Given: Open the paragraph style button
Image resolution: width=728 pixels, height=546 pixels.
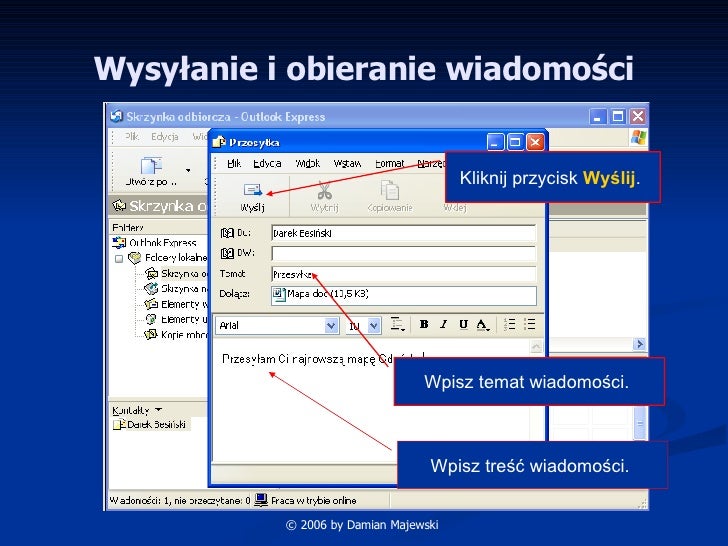Looking at the screenshot, I should (397, 324).
